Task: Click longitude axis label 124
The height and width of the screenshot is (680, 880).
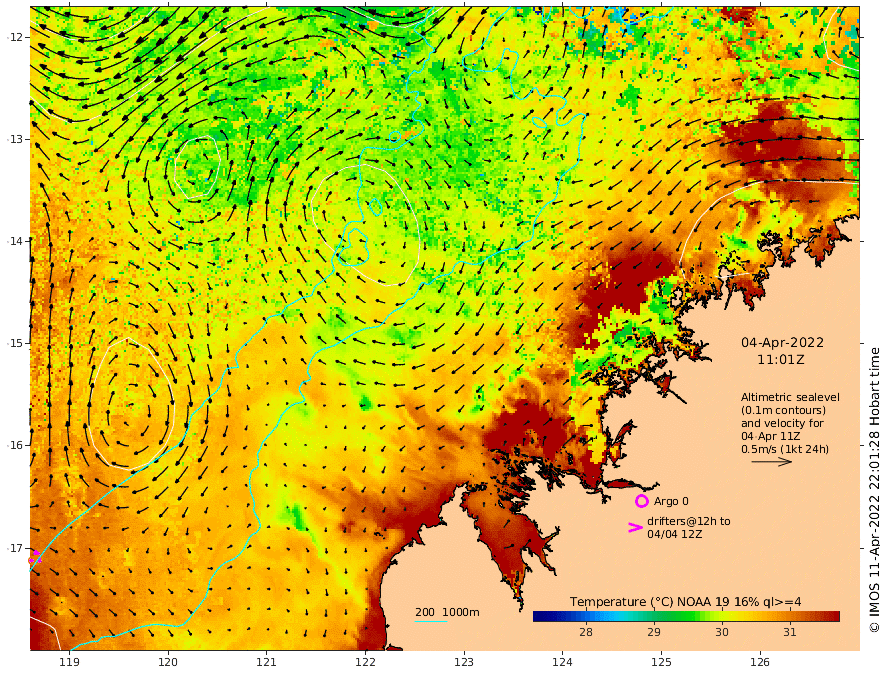Action: coord(562,662)
